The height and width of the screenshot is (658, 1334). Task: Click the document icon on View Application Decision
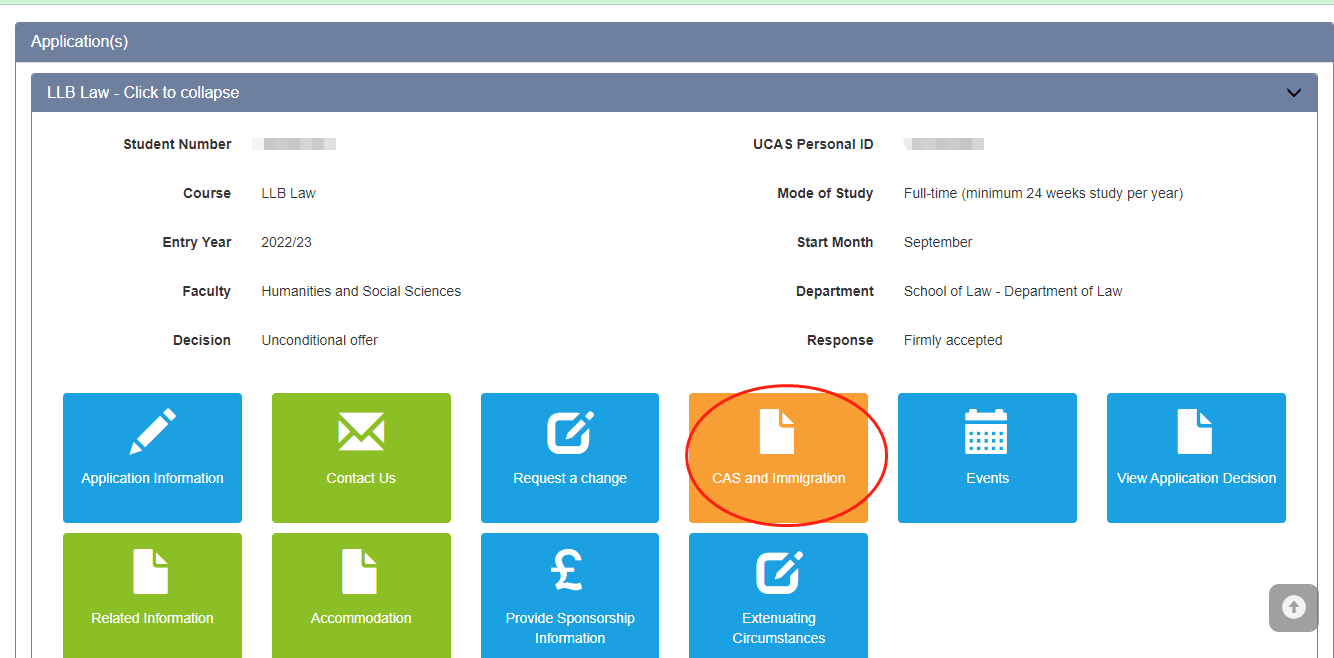click(x=1195, y=432)
